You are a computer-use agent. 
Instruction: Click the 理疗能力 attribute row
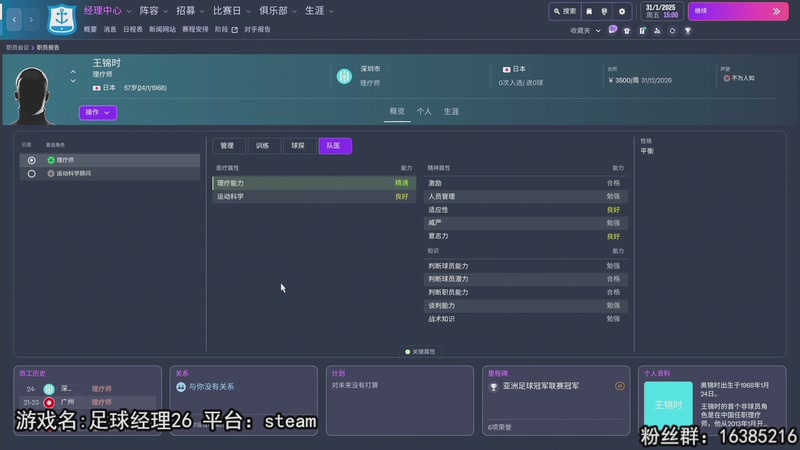[x=314, y=183]
